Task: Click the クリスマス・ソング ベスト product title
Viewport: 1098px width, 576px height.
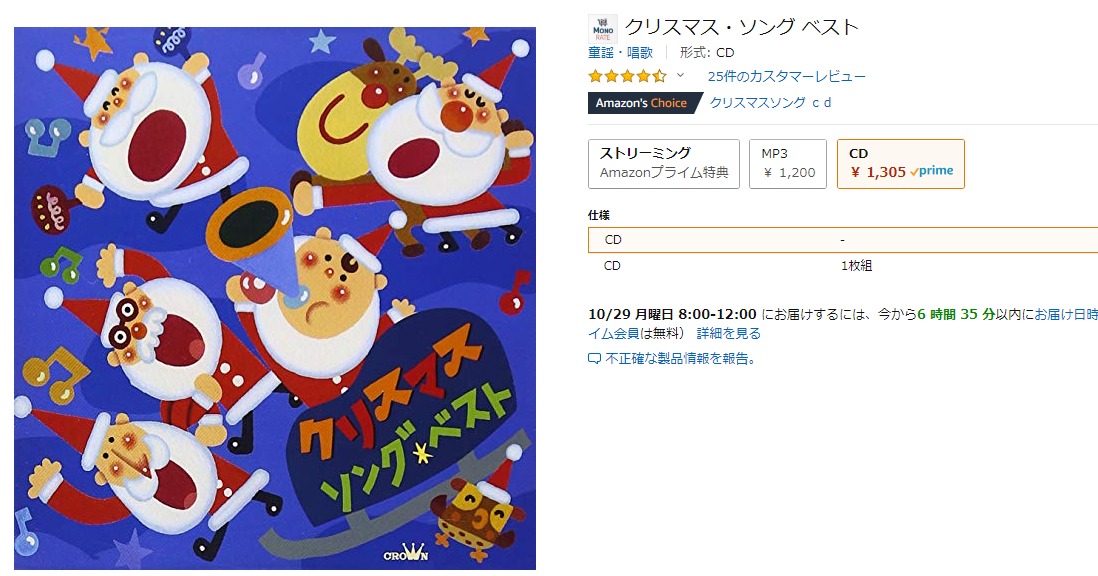Action: pyautogui.click(x=742, y=27)
